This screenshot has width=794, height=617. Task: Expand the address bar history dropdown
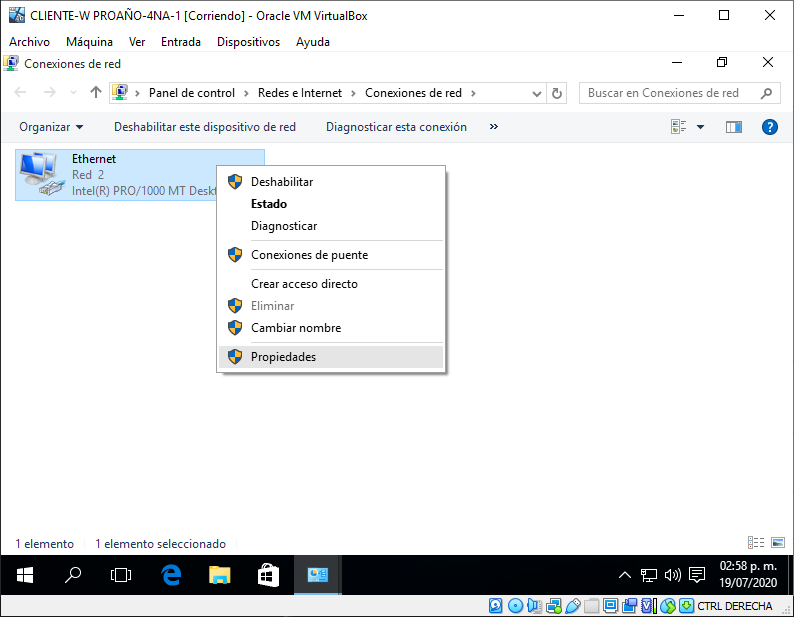pos(537,93)
